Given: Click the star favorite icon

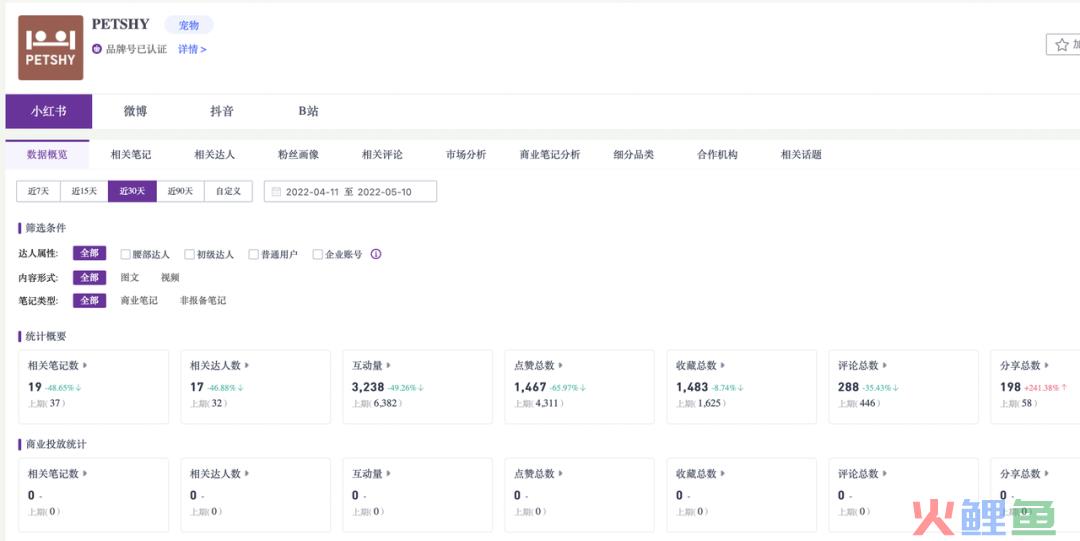Looking at the screenshot, I should click(x=1061, y=45).
